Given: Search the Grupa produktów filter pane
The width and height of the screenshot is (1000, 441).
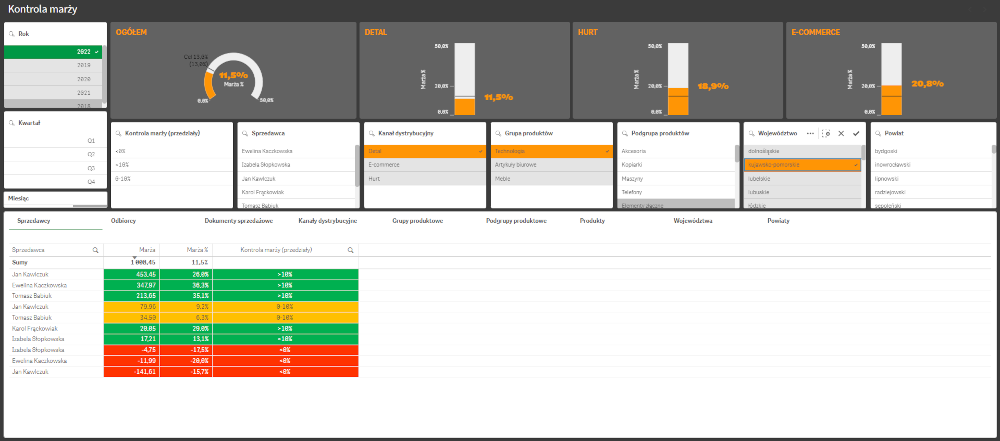Looking at the screenshot, I should pyautogui.click(x=499, y=133).
